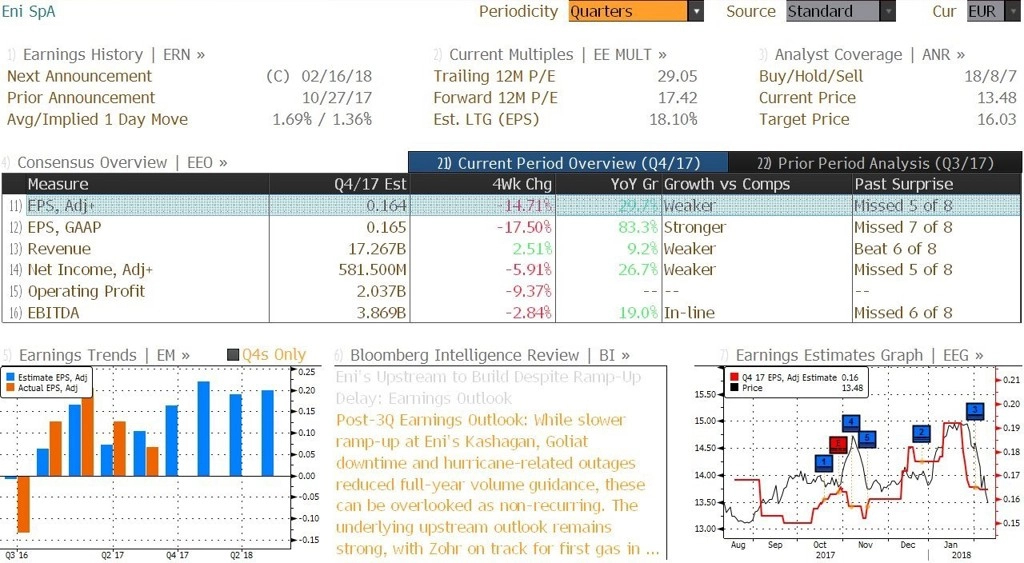Image resolution: width=1024 pixels, height=563 pixels.
Task: Click orange Actual EPS, Adj legend swatch
Action: click(x=10, y=388)
